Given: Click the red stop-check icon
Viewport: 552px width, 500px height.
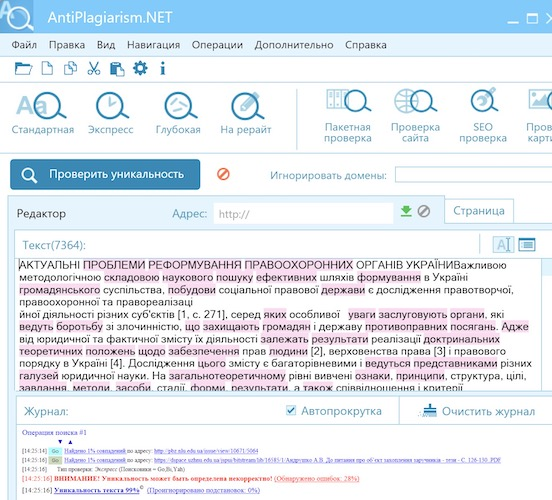Looking at the screenshot, I should click(223, 174).
